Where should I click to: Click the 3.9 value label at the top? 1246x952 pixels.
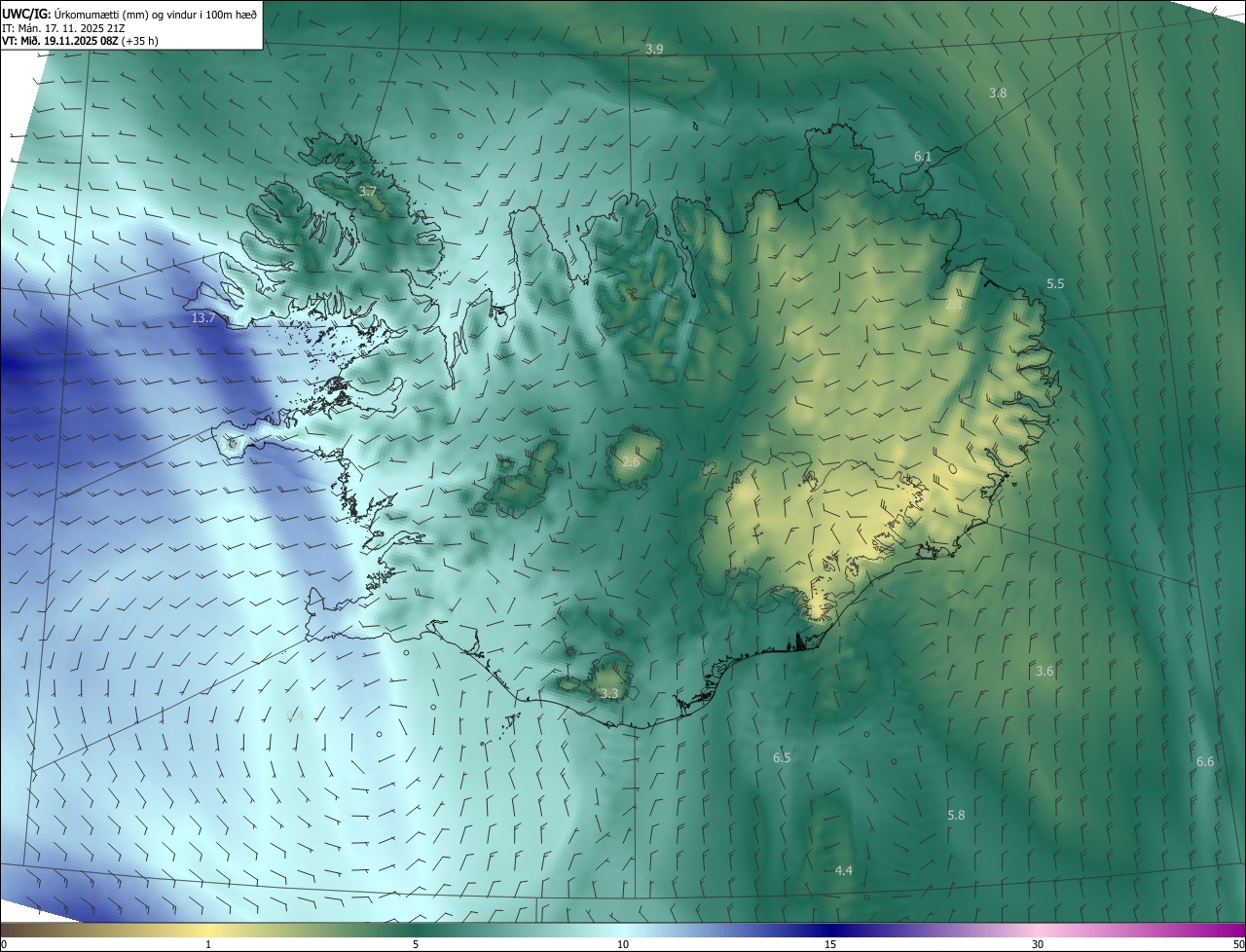pos(654,49)
